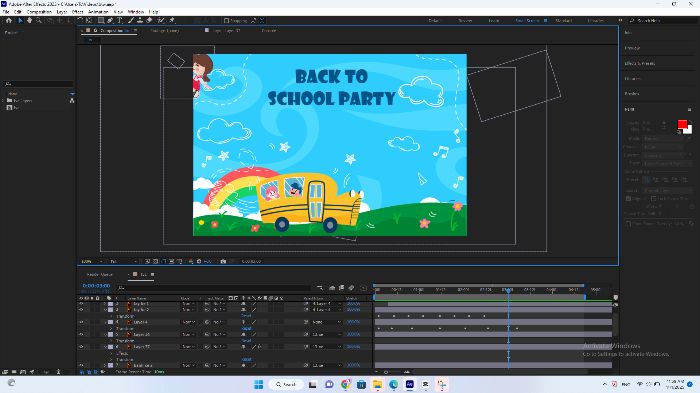Take a snapshot with the viewer camera icon

tap(223, 261)
